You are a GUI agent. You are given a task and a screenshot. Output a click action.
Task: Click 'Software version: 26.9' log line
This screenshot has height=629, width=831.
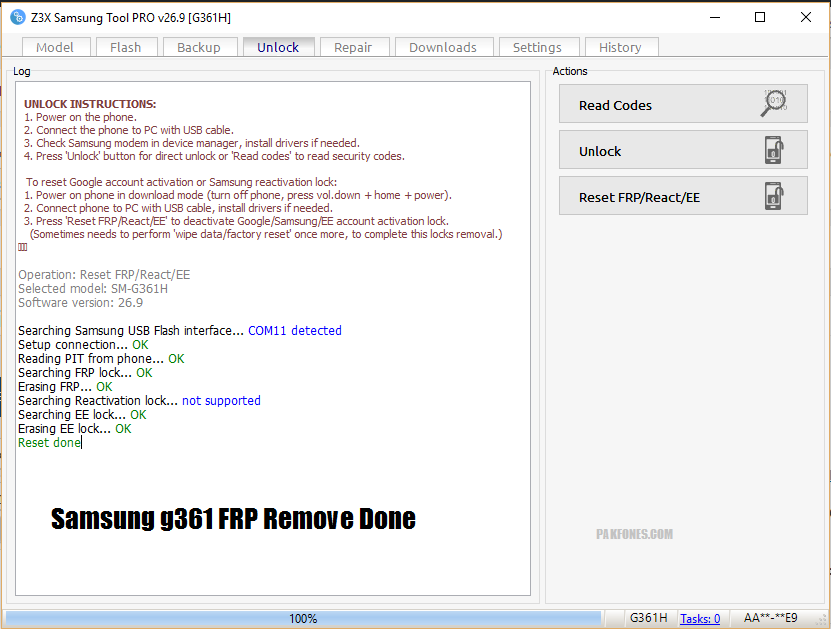pos(81,303)
